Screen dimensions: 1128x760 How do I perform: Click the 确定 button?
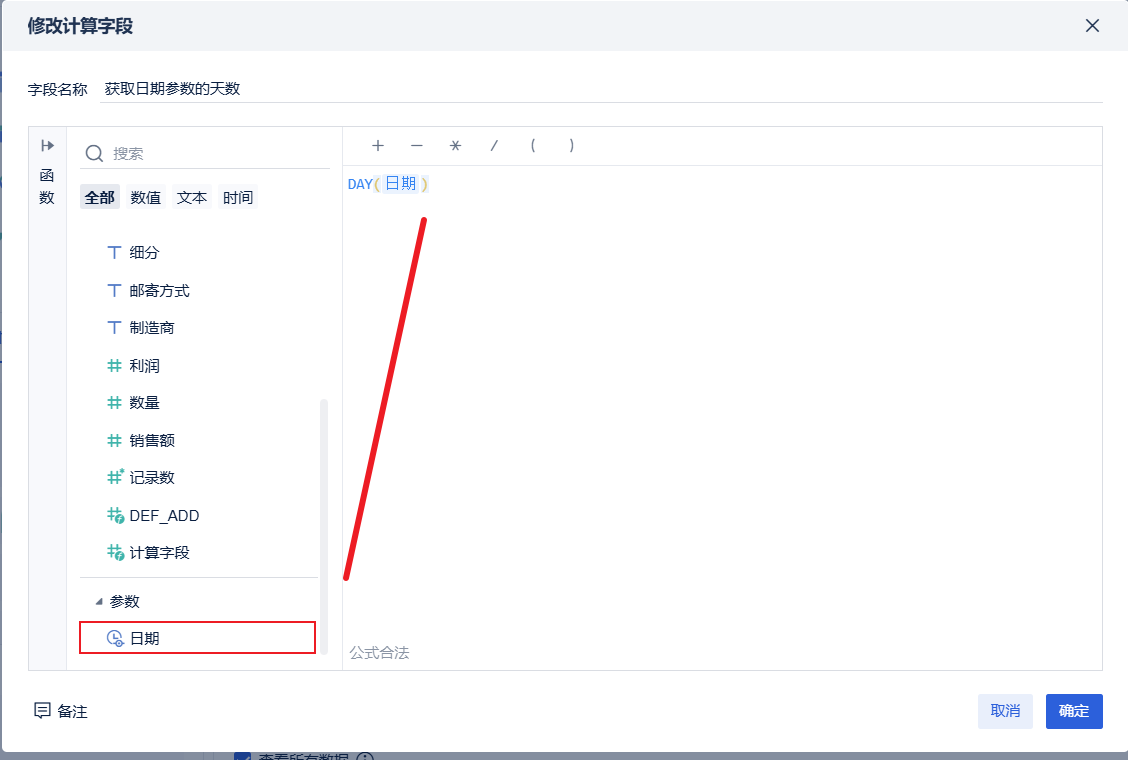1074,711
